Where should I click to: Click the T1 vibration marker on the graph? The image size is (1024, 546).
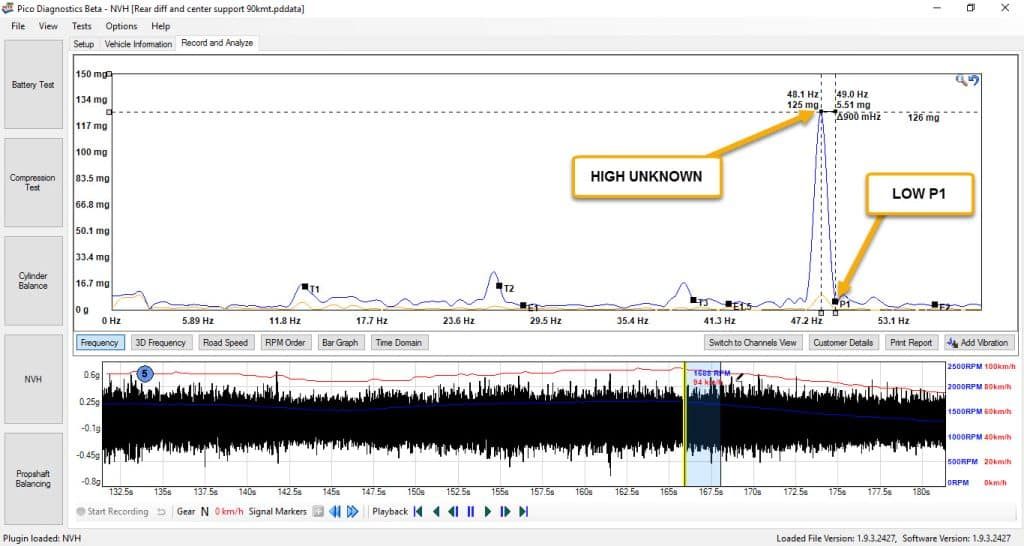(305, 287)
